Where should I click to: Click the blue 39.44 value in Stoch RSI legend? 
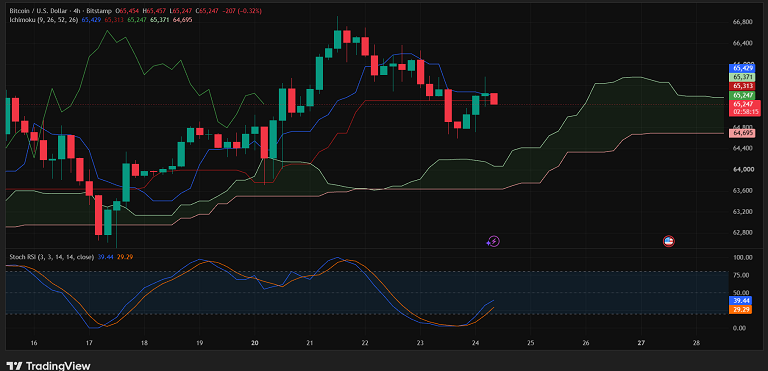coord(105,256)
